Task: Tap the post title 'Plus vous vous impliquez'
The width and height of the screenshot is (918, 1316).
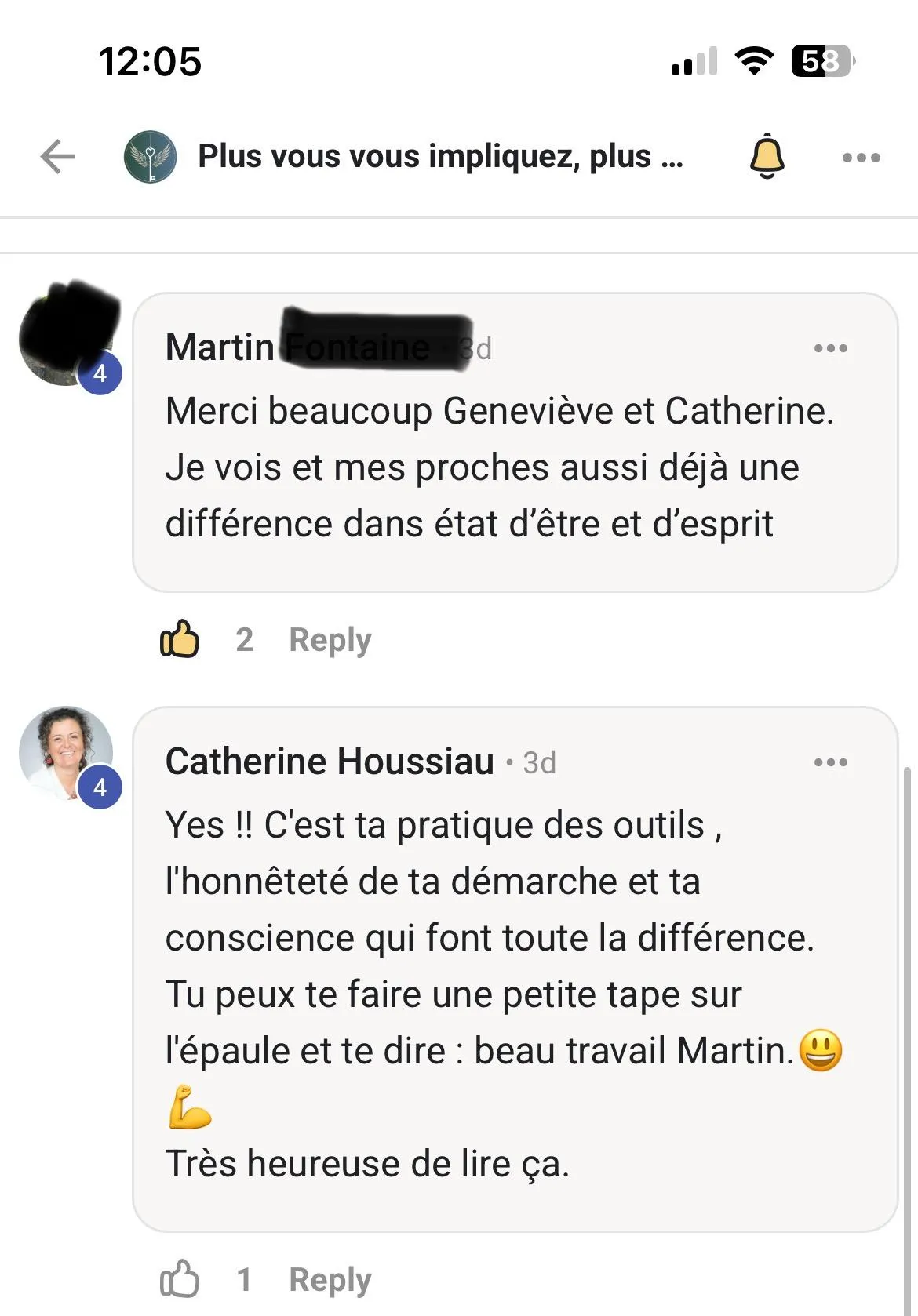Action: [440, 156]
